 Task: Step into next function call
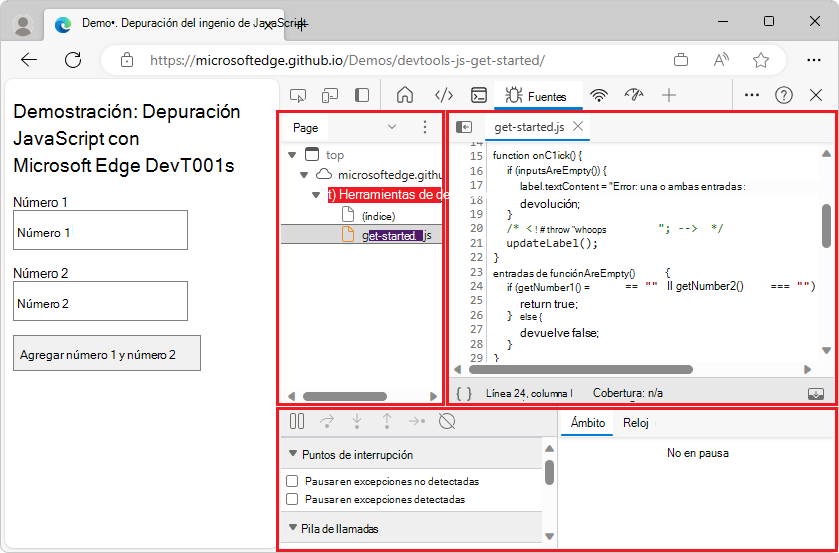tap(356, 422)
